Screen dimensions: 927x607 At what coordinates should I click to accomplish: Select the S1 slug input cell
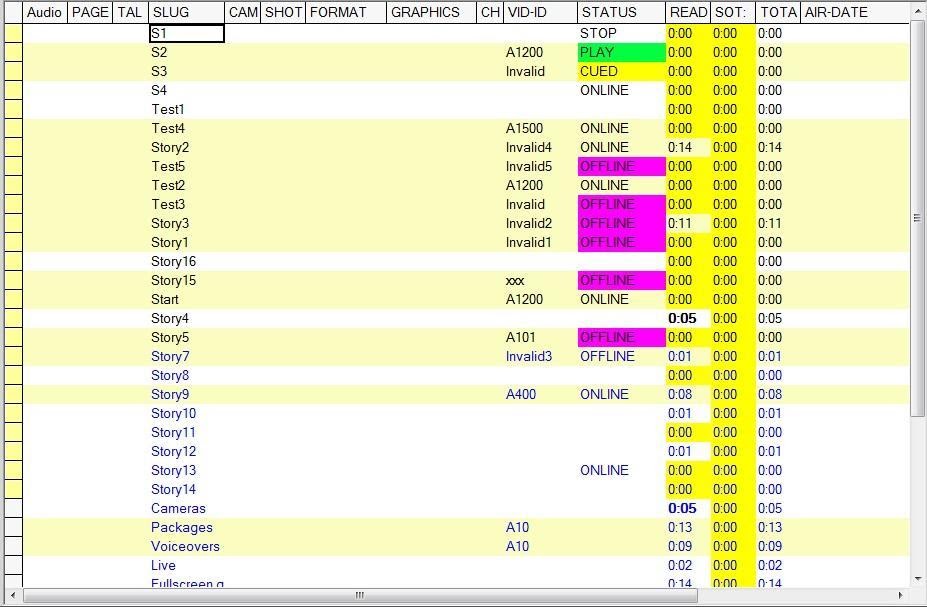click(x=186, y=33)
